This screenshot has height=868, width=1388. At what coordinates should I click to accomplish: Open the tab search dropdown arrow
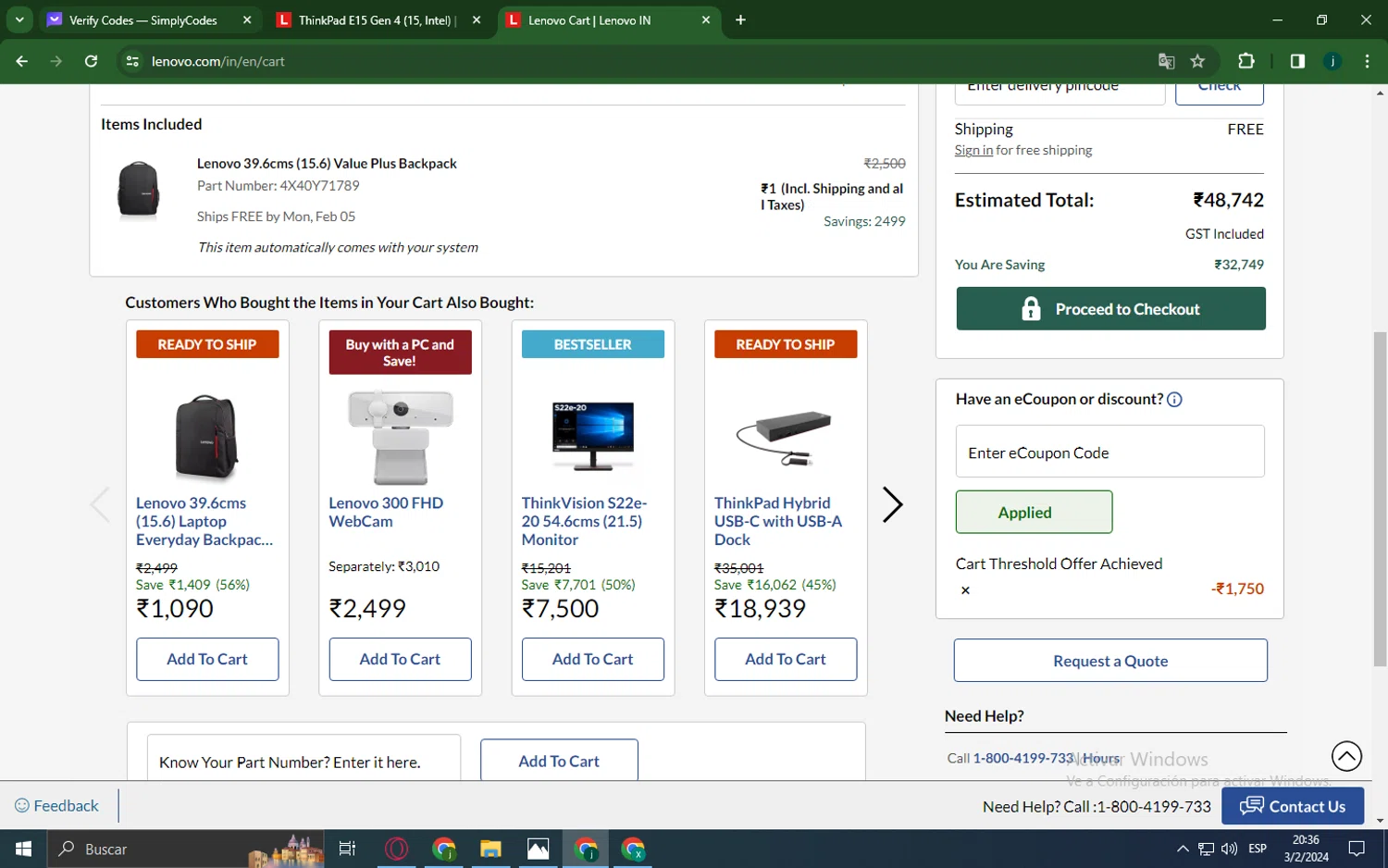click(x=19, y=19)
